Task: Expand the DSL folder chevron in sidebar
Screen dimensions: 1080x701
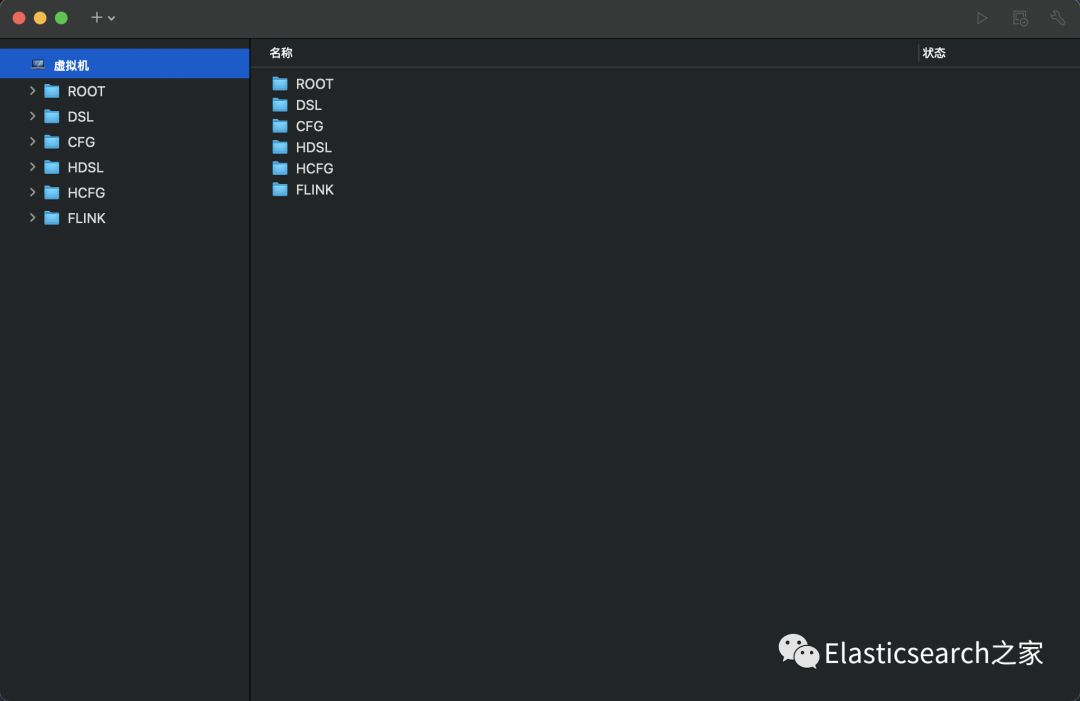Action: 33,116
